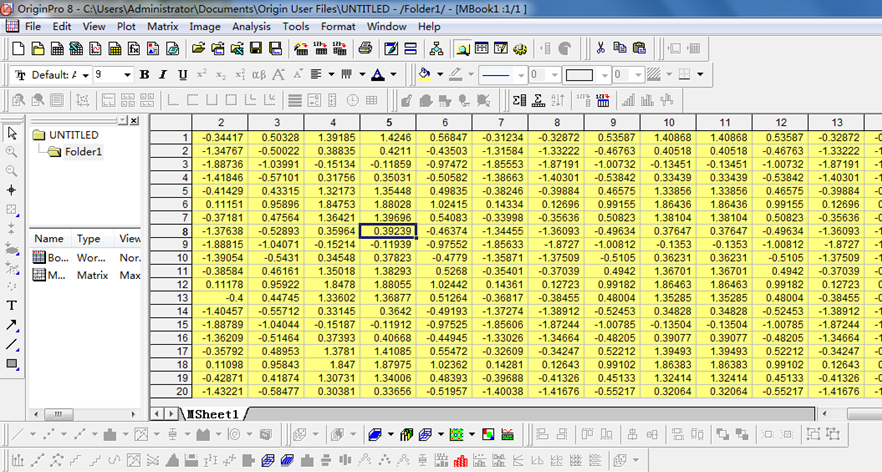Open the font size dropdown showing 9
Viewport: 882px width, 472px height.
coord(127,75)
